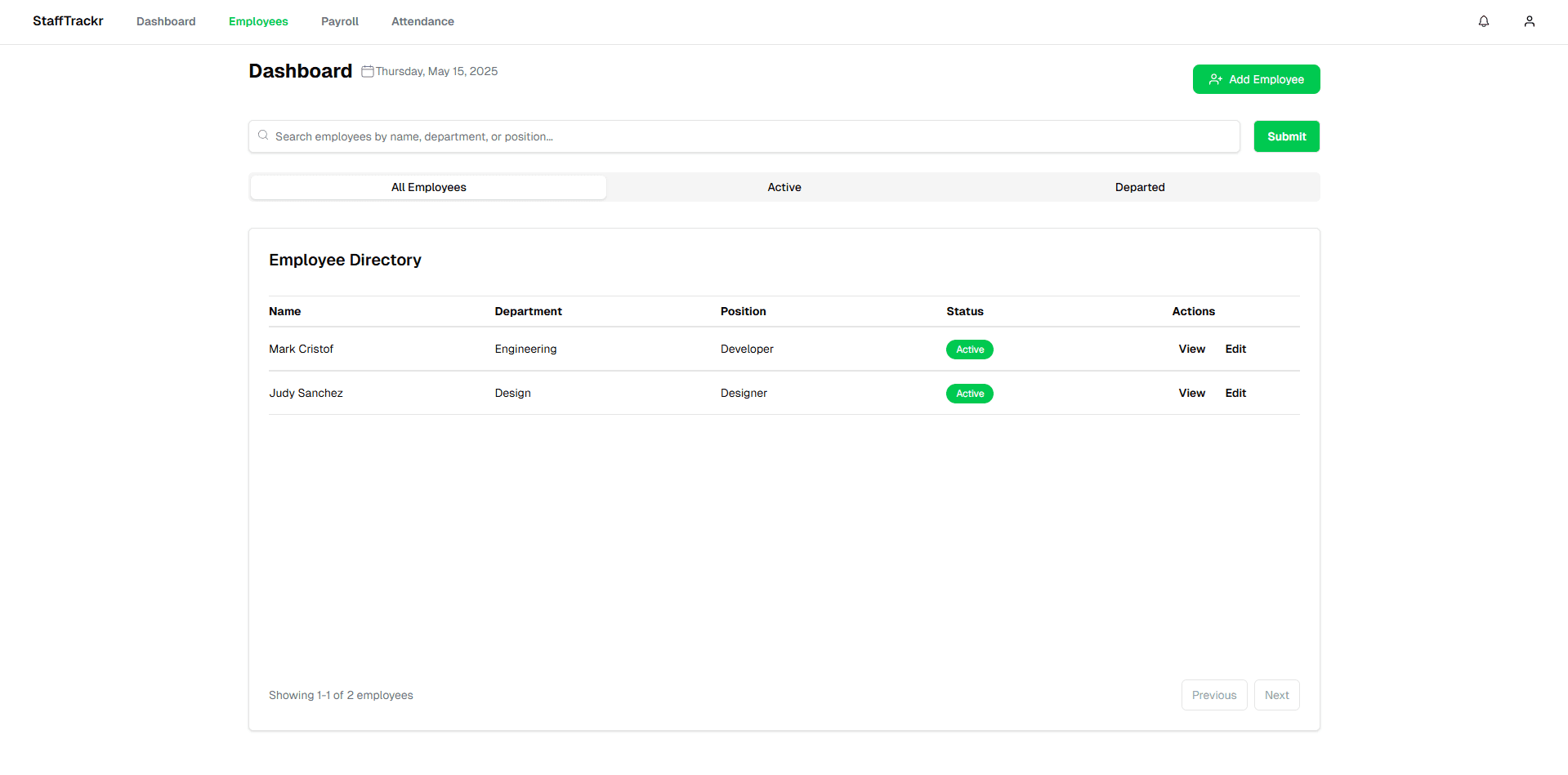Click the calendar icon beside the date
This screenshot has width=1568, height=775.
[368, 72]
